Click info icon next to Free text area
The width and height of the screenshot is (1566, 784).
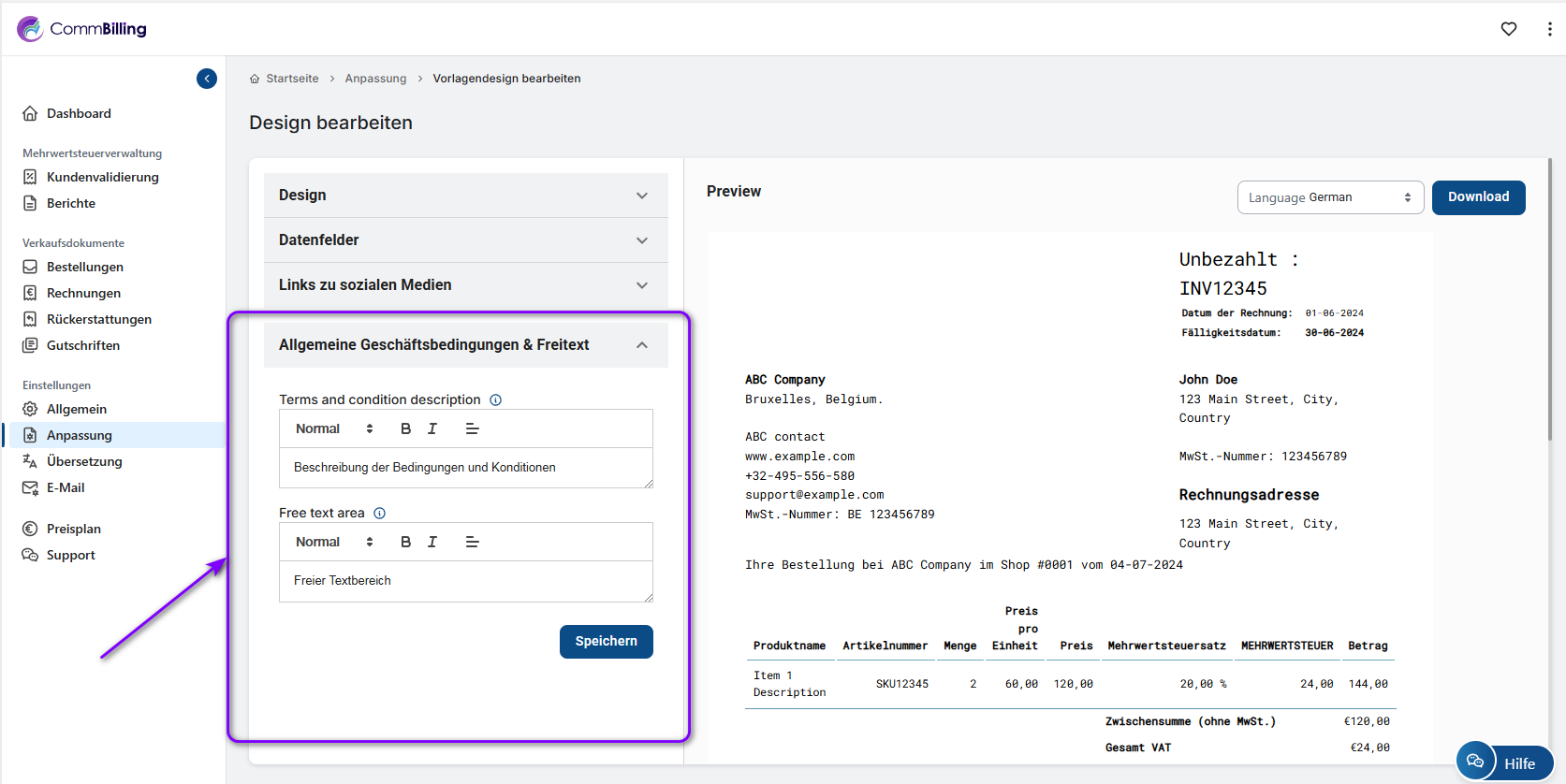coord(379,513)
